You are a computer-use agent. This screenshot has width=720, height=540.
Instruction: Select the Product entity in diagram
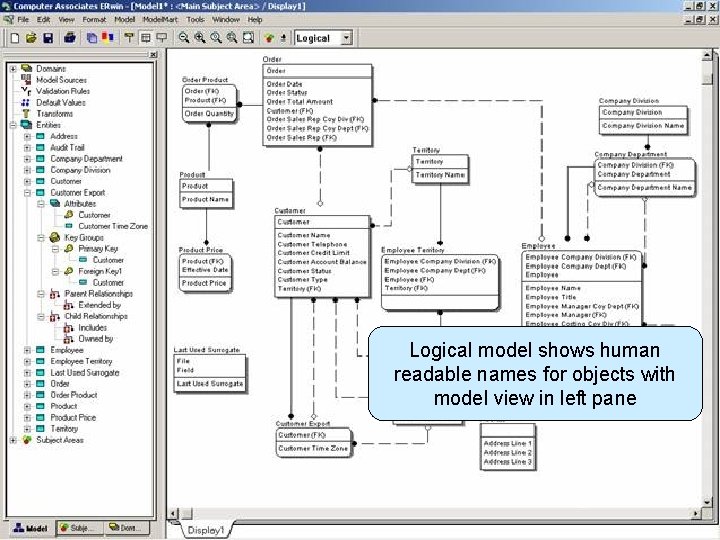(x=206, y=193)
